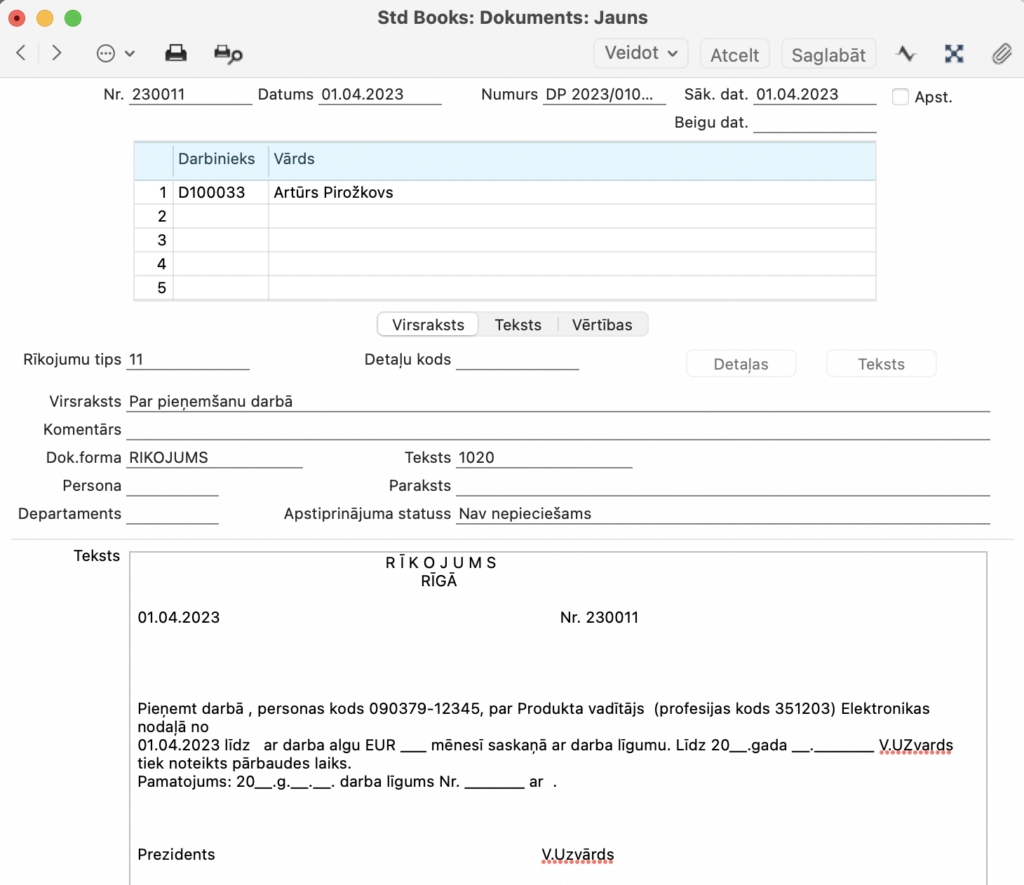This screenshot has width=1024, height=885.
Task: Click the activity graph icon
Action: [x=905, y=54]
